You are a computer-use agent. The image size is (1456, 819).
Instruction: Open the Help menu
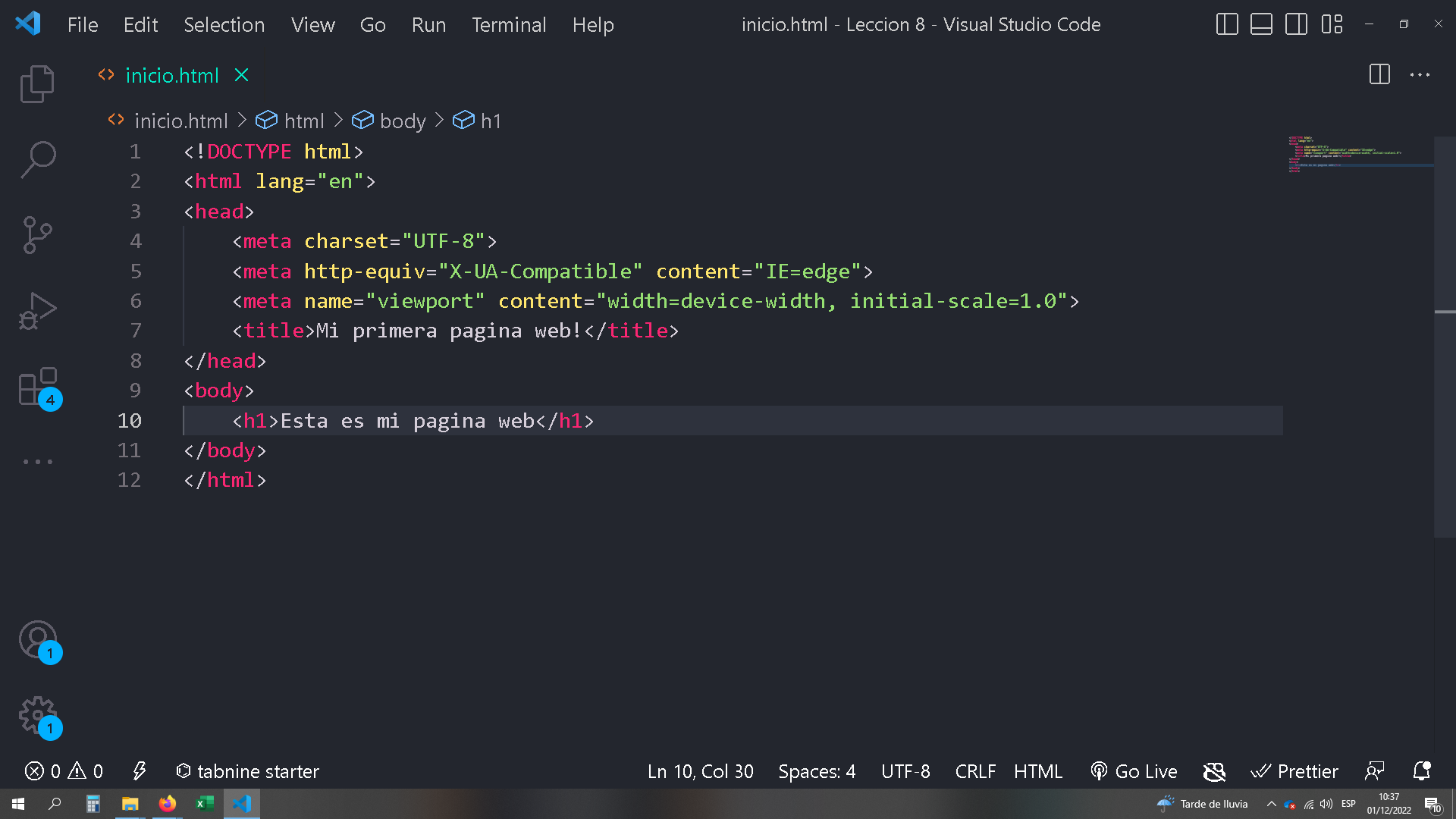[593, 25]
